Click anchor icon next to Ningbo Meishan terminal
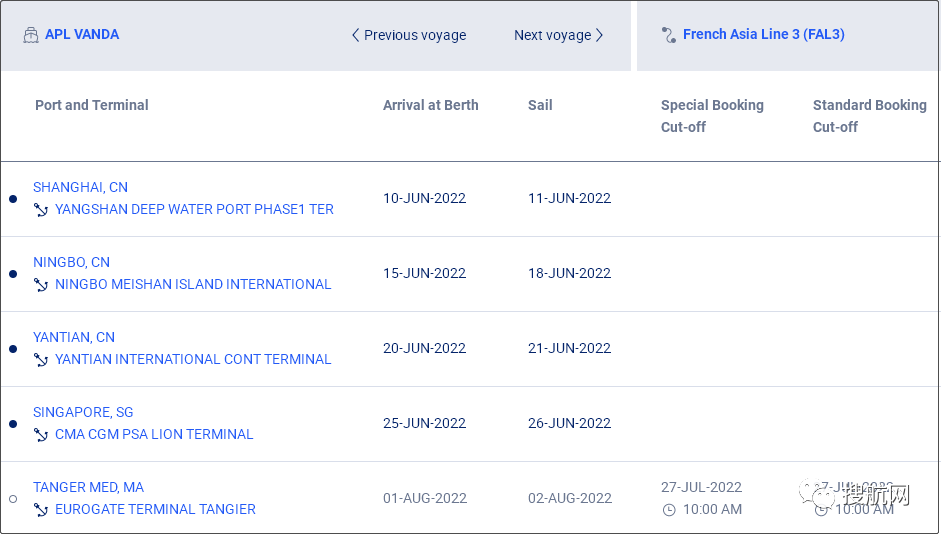 (41, 285)
